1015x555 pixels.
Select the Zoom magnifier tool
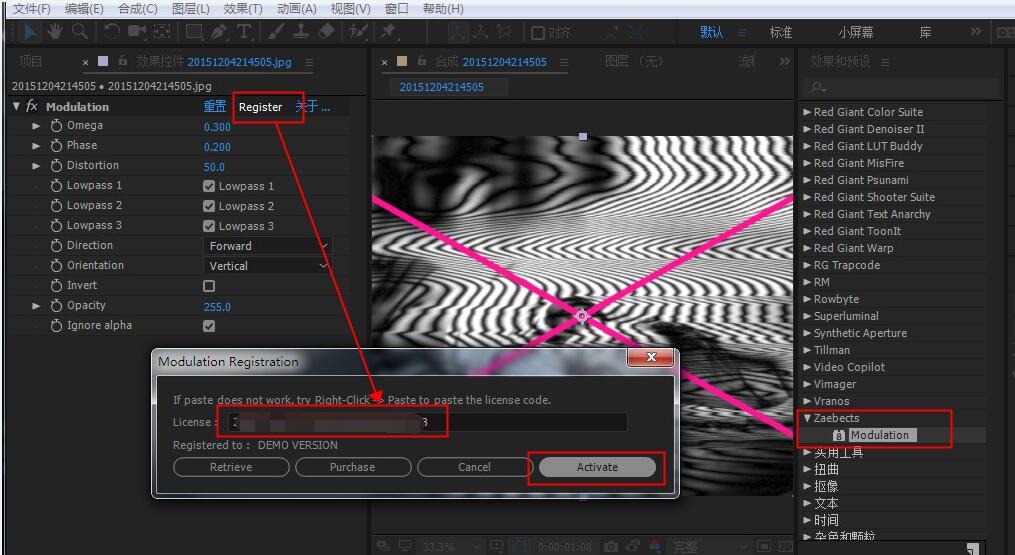pos(78,33)
